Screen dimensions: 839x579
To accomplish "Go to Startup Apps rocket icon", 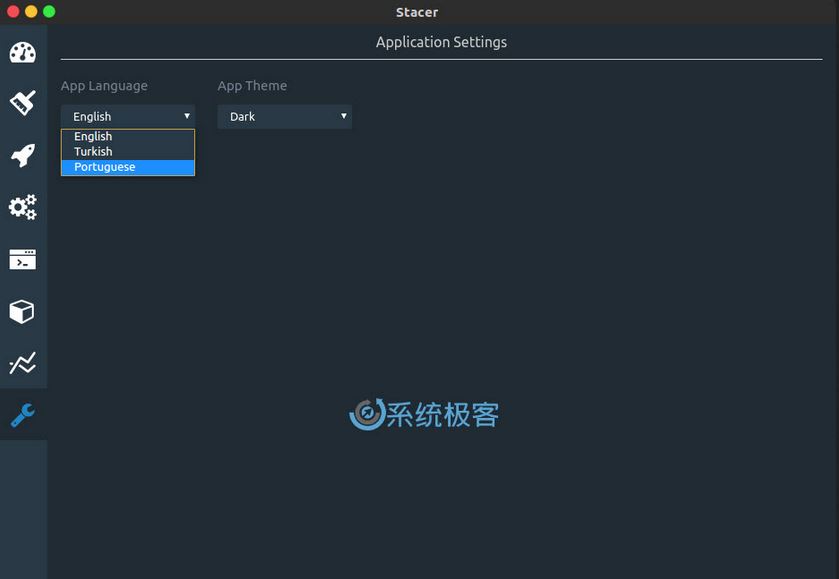I will click(x=22, y=155).
